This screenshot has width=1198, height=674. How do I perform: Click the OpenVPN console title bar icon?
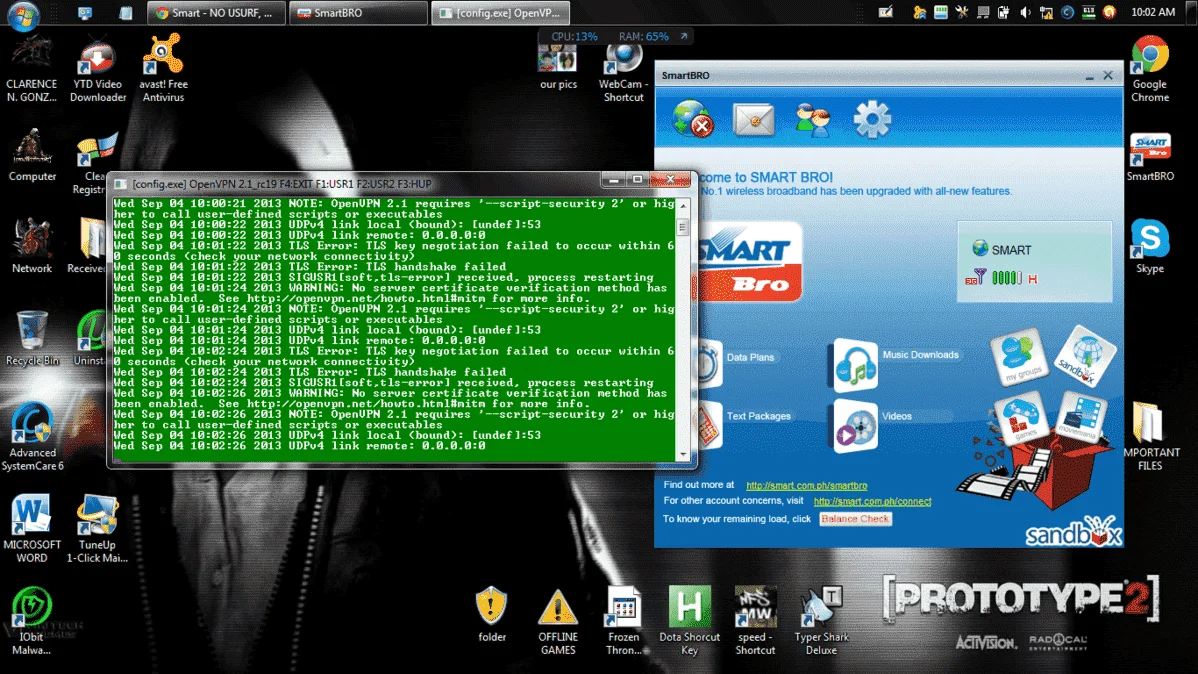click(121, 184)
